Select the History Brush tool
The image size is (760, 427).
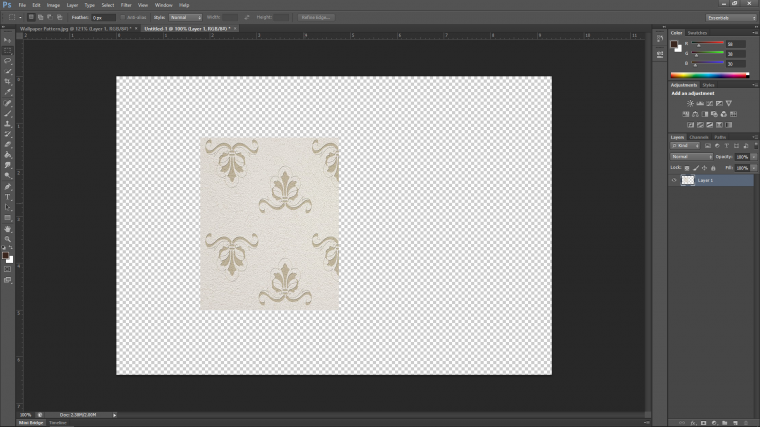(7, 134)
